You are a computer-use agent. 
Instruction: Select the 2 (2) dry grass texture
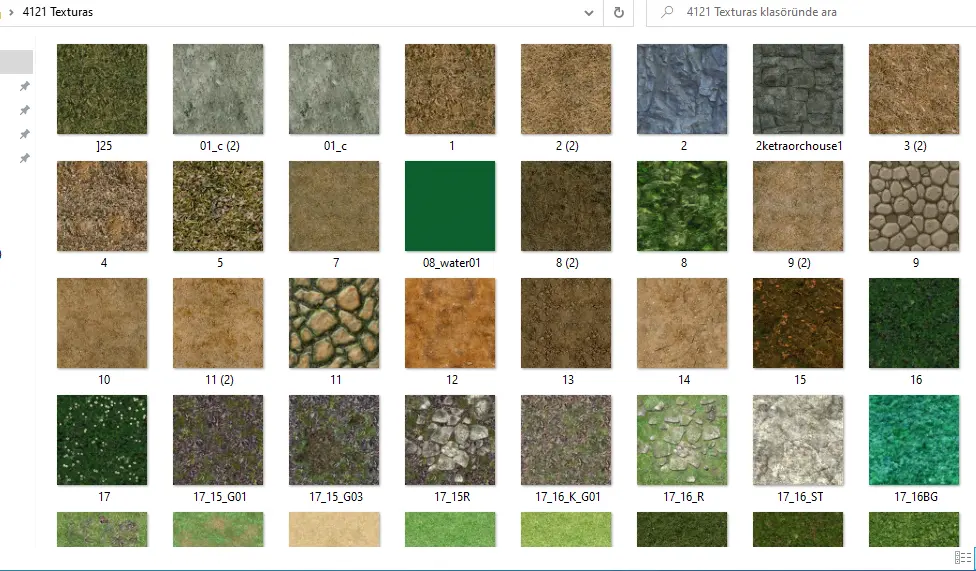pos(566,89)
